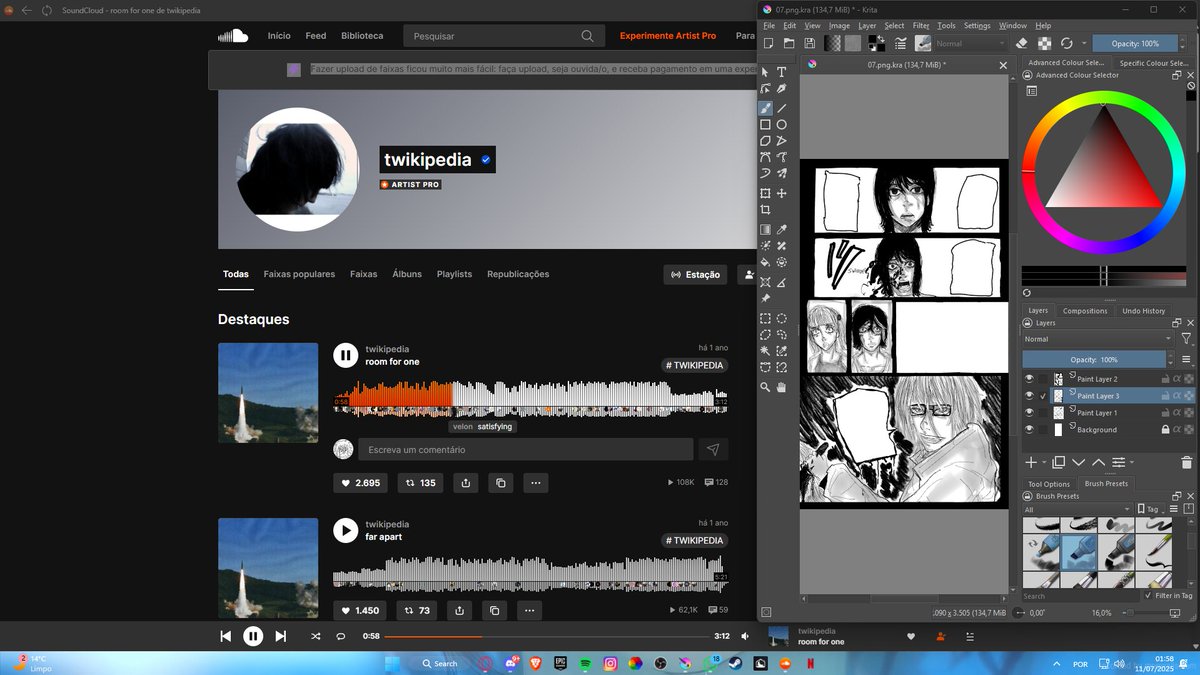Open more options on far apart track
This screenshot has height=675, width=1200.
[530, 610]
